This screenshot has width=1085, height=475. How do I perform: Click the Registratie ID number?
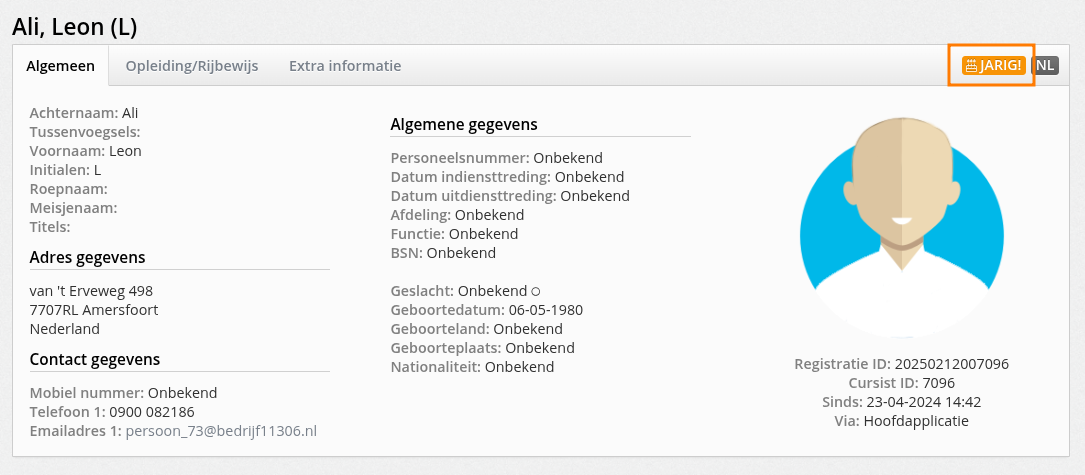point(951,364)
